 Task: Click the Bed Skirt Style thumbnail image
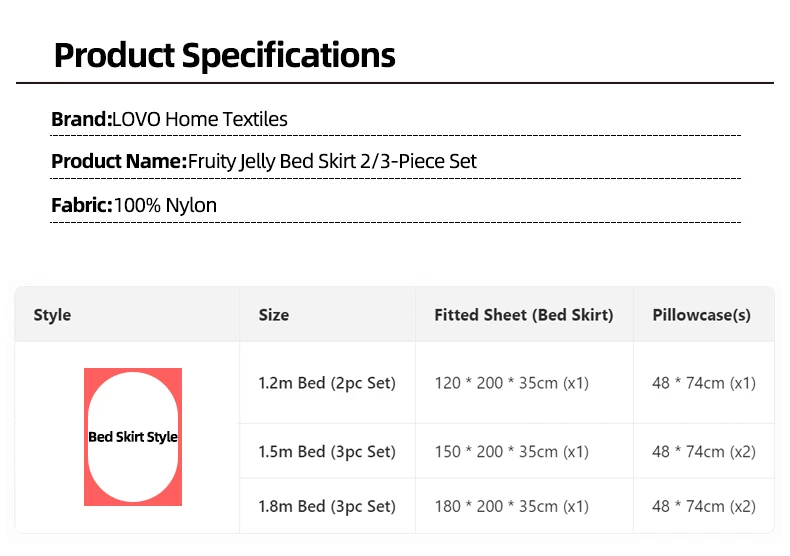coord(133,437)
